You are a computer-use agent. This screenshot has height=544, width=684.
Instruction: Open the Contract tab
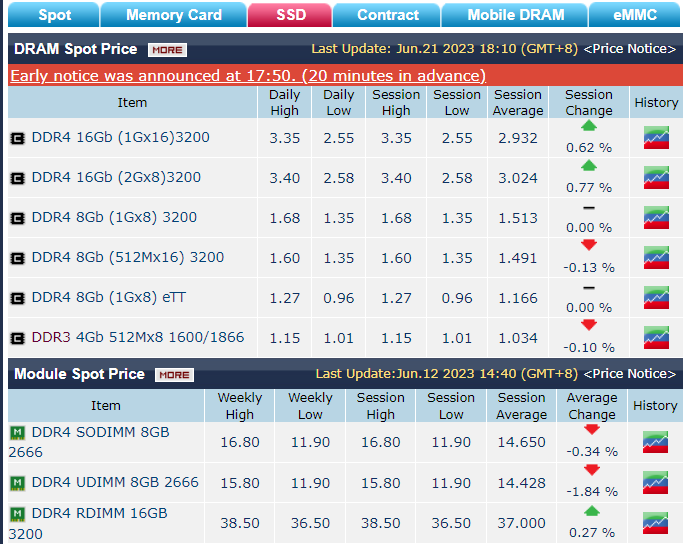(387, 15)
